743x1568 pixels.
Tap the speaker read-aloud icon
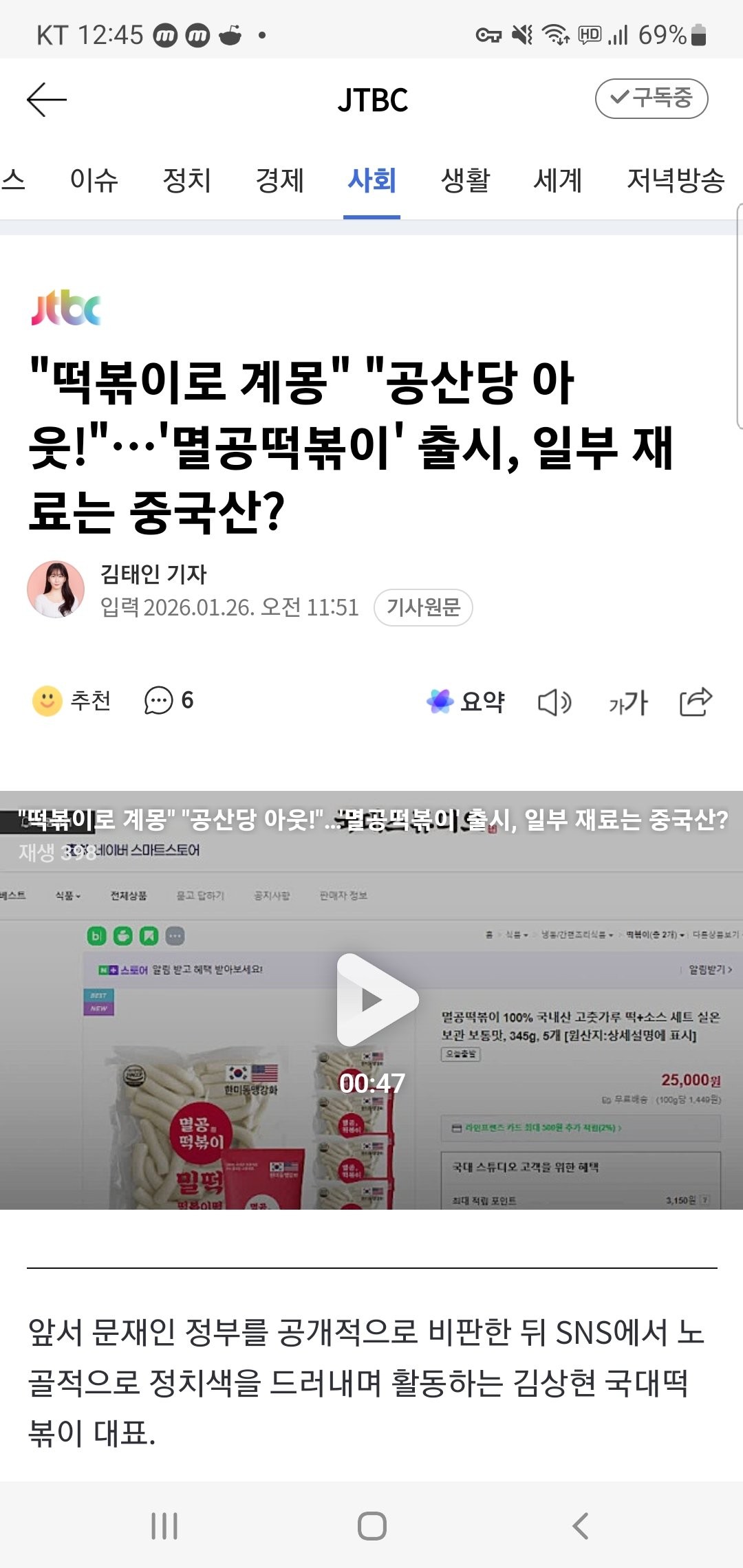click(554, 702)
